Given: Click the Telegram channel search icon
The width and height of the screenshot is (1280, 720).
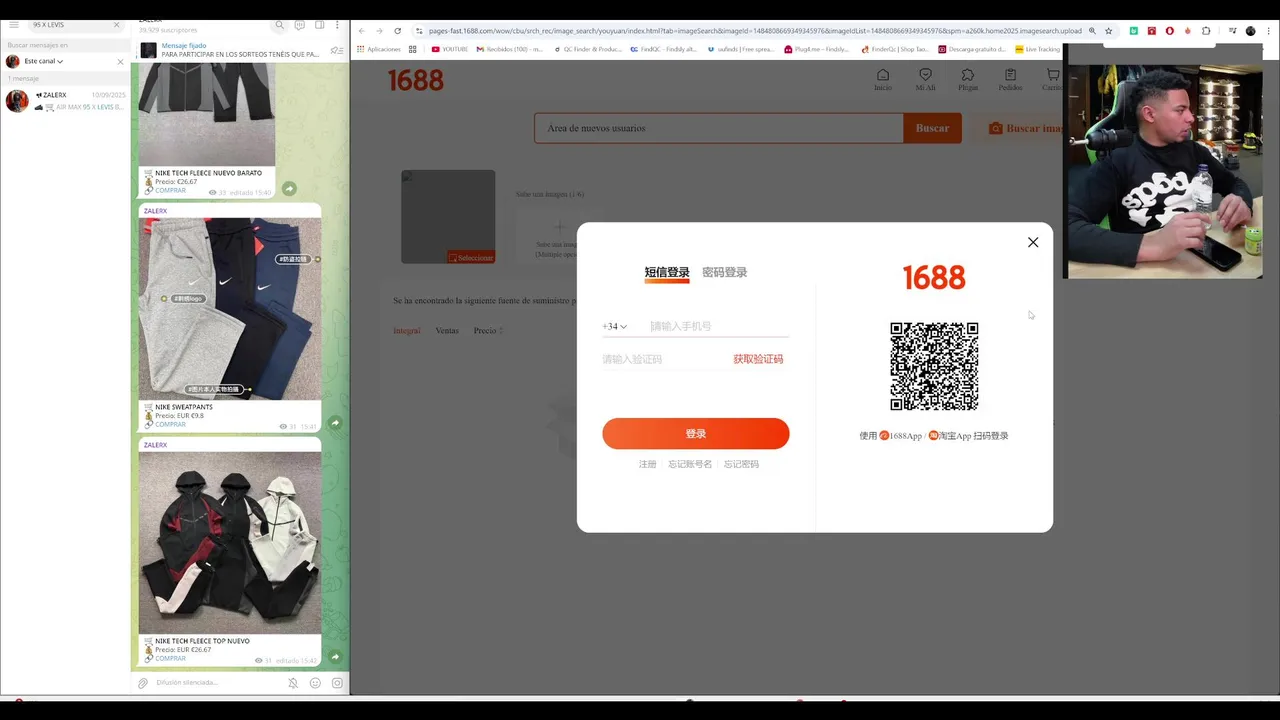Looking at the screenshot, I should pos(280,25).
